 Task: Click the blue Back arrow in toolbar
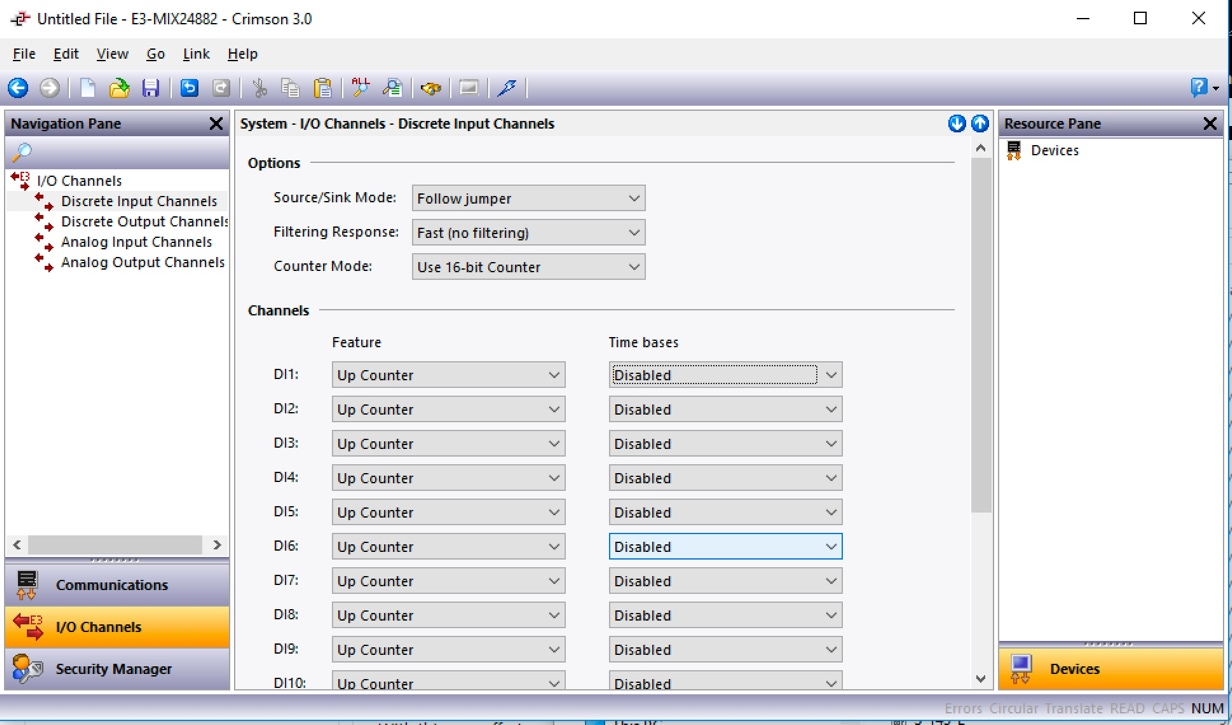point(18,88)
